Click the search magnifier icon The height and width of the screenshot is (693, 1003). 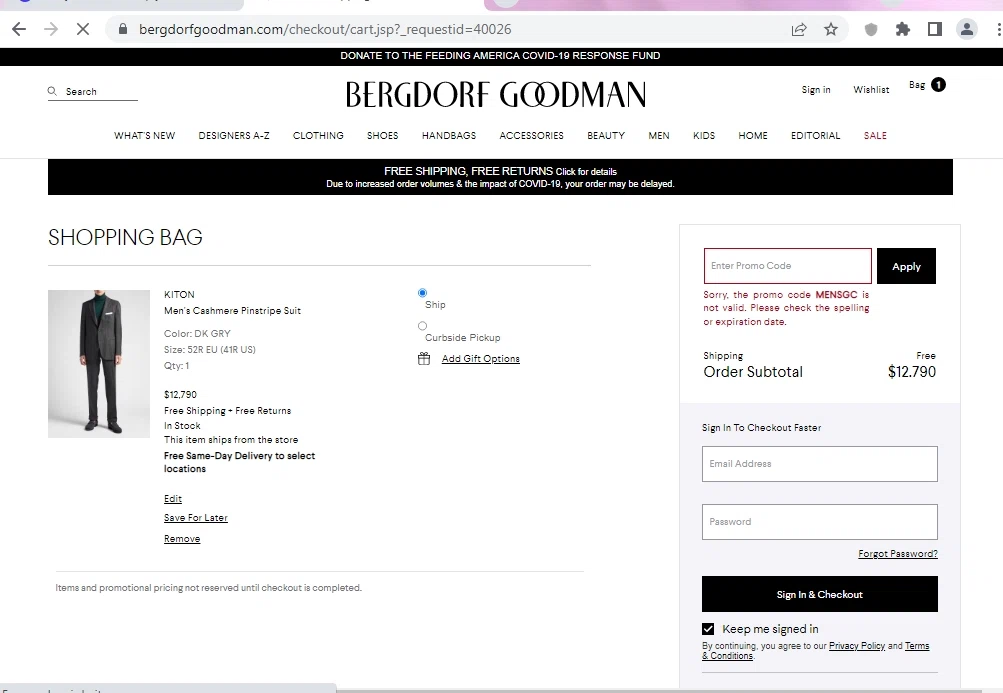(x=52, y=92)
